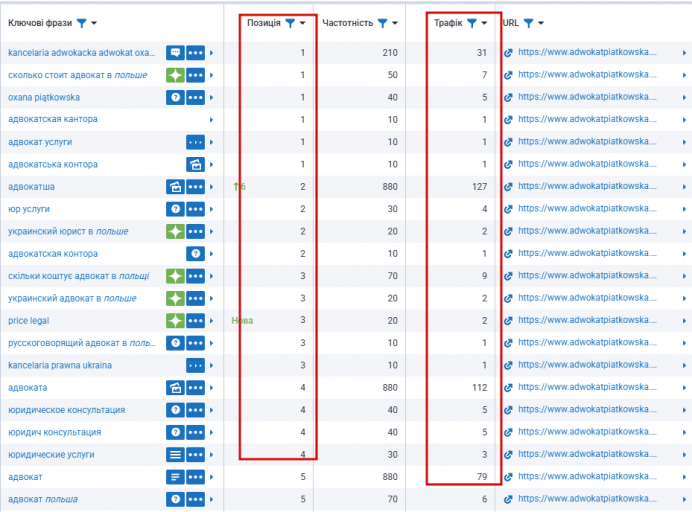Open three-dots menu for адвокат услуги row
Screen dimensions: 692x512
(x=196, y=142)
